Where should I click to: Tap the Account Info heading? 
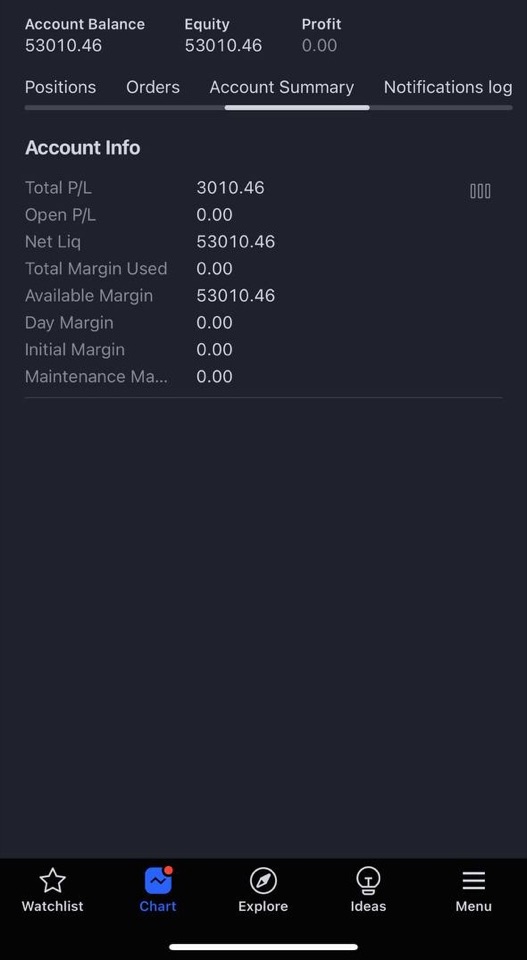83,148
